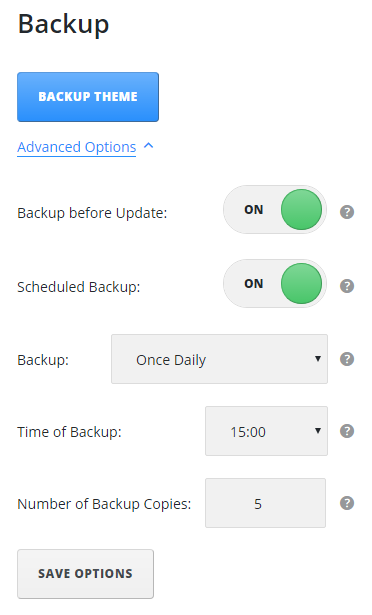The image size is (372, 615).
Task: Collapse Advanced Options using the chevron arrow
Action: click(x=148, y=146)
